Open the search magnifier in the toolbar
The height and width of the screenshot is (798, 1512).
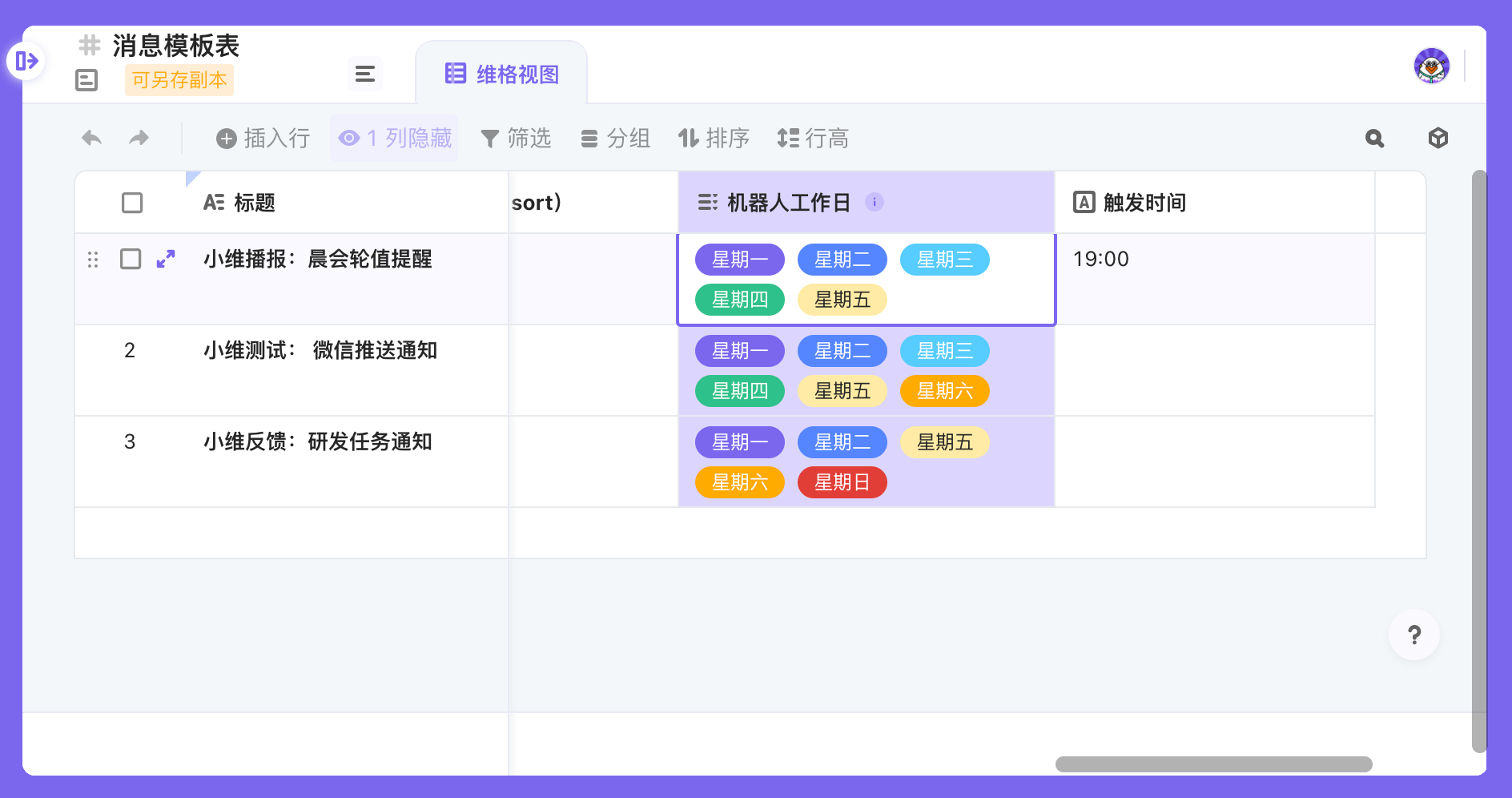tap(1374, 139)
